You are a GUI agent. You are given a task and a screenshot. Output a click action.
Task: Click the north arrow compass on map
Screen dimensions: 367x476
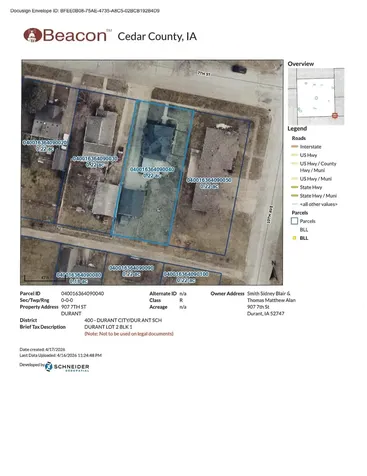[274, 271]
